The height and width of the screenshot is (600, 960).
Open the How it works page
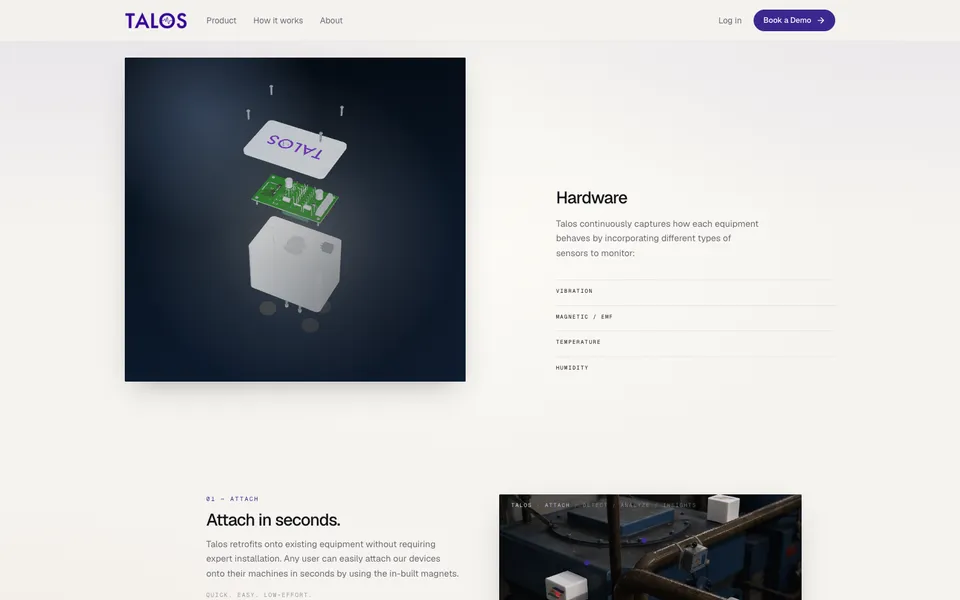coord(278,20)
